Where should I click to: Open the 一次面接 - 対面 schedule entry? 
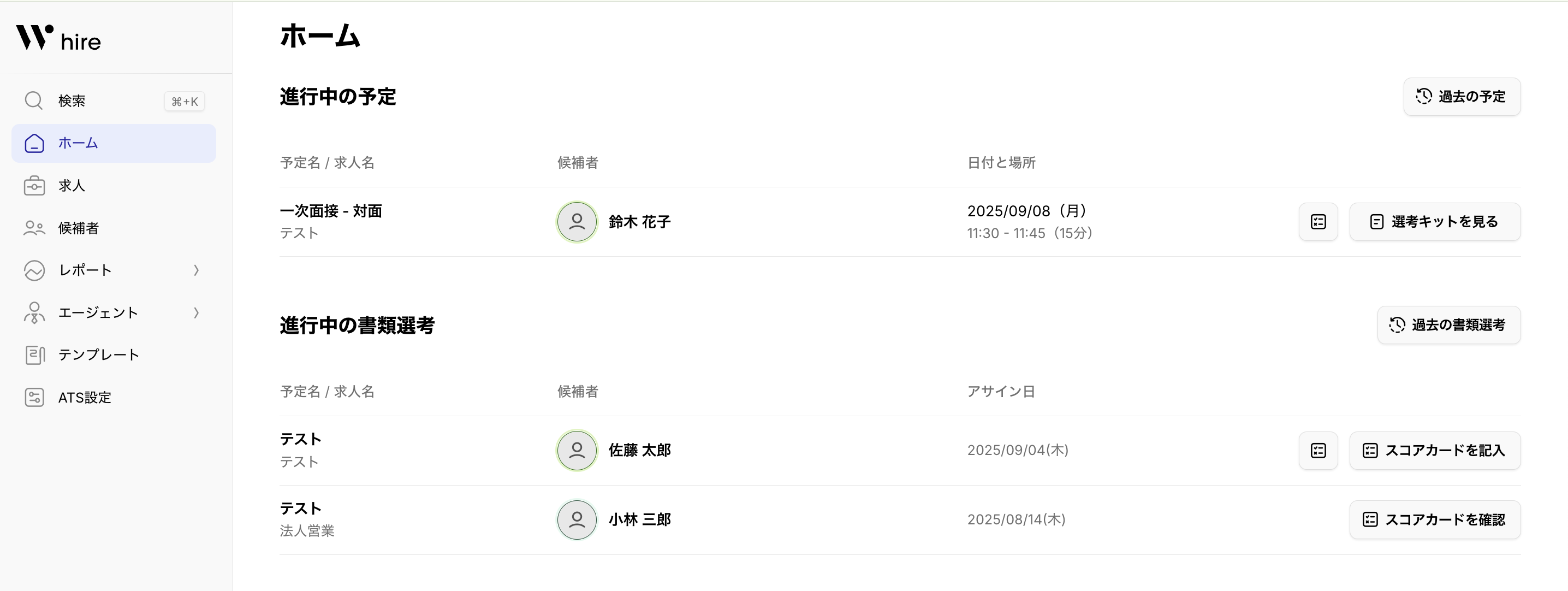pyautogui.click(x=330, y=211)
